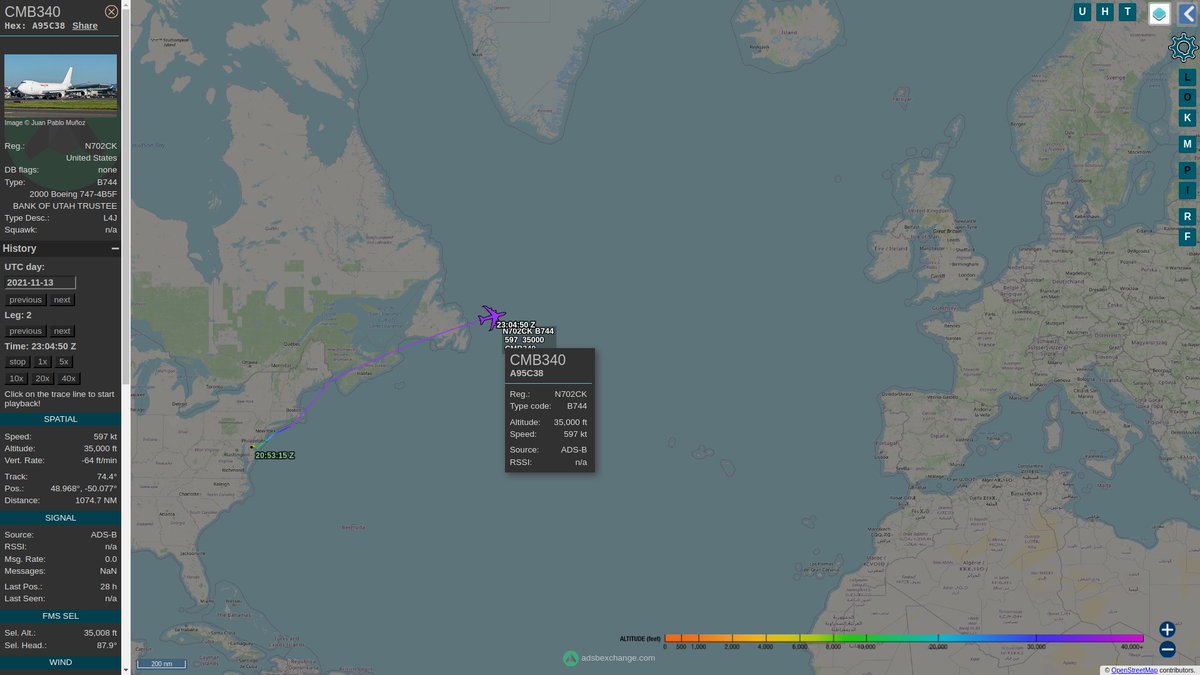1200x675 pixels.
Task: Click the SPATIAL section header
Action: pos(61,419)
